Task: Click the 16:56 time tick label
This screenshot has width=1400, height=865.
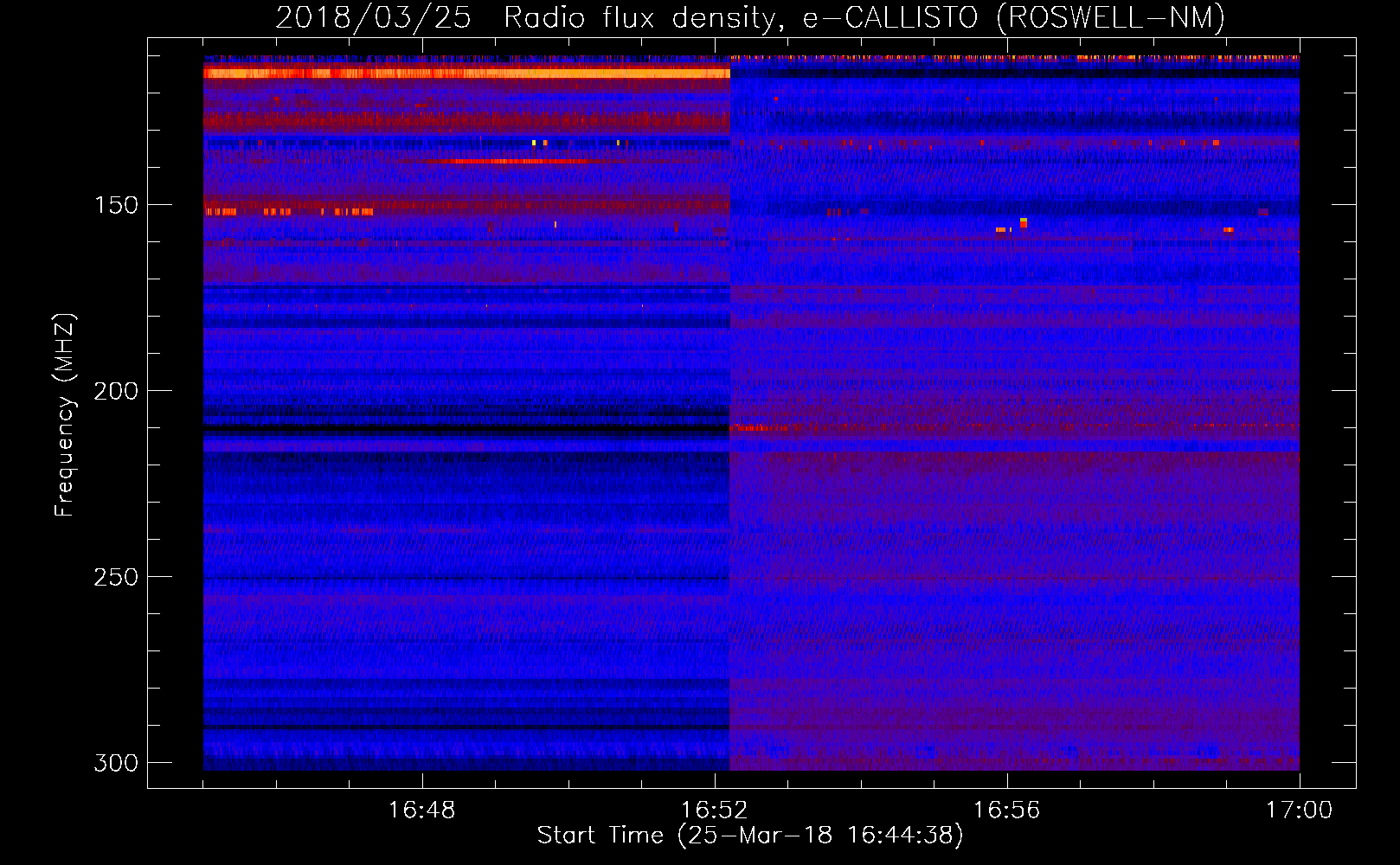Action: [x=1006, y=811]
